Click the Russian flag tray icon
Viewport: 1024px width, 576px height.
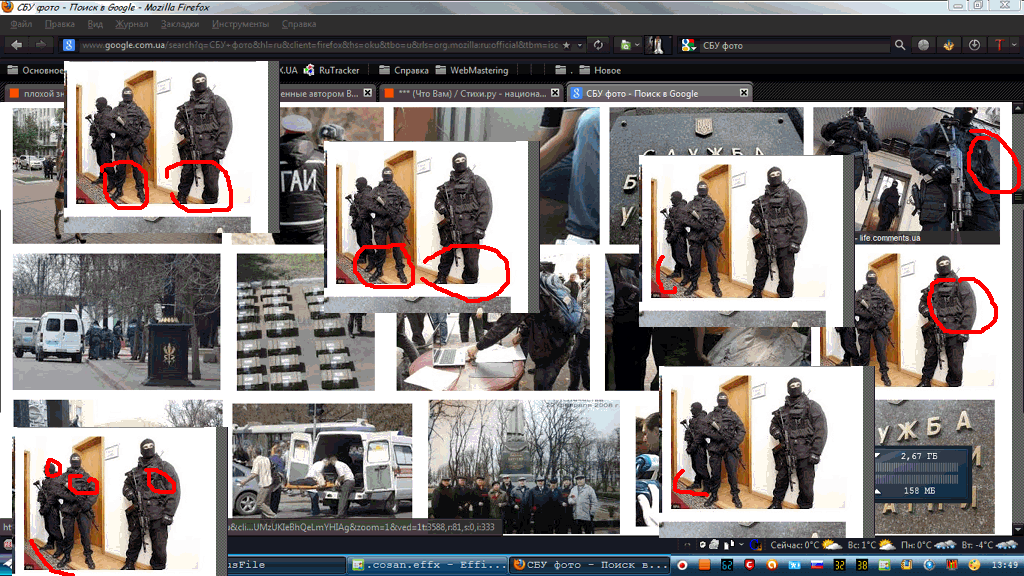click(817, 565)
